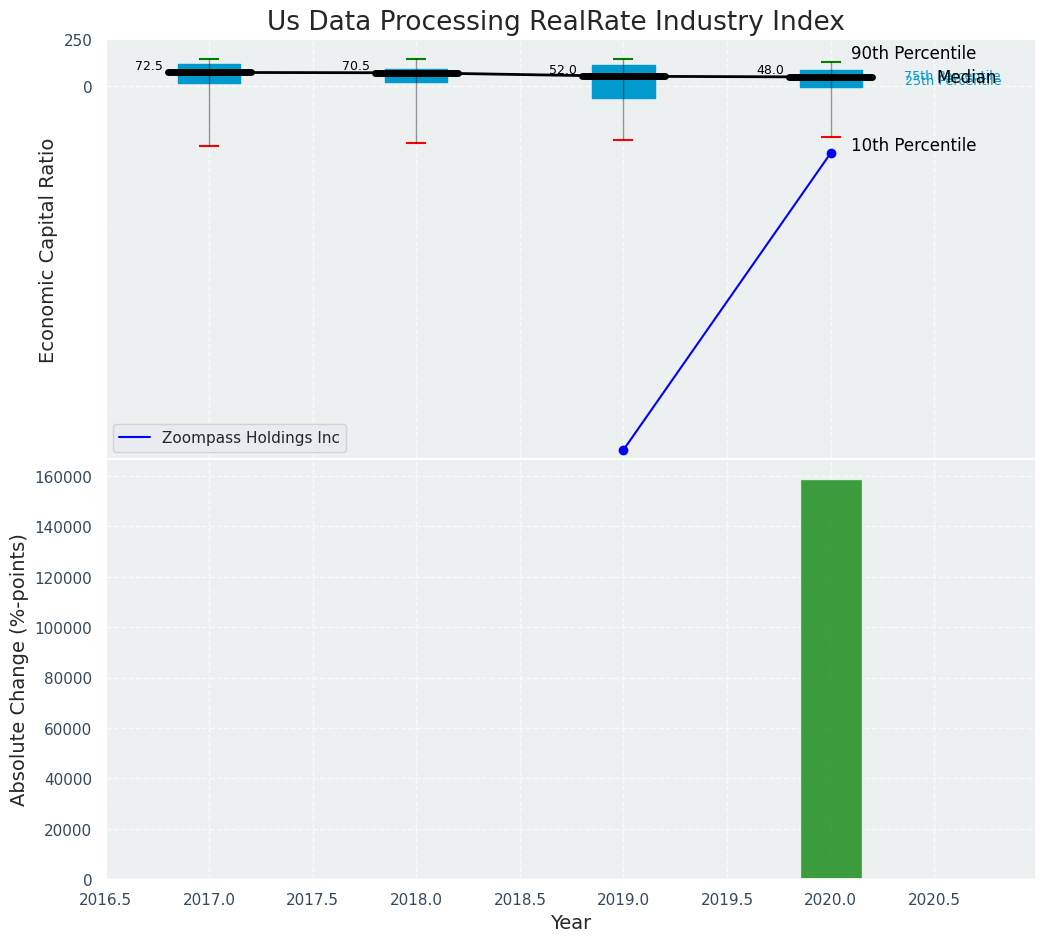Click the 72.5 median value label
Screen dimensions: 1045x942
[x=149, y=66]
